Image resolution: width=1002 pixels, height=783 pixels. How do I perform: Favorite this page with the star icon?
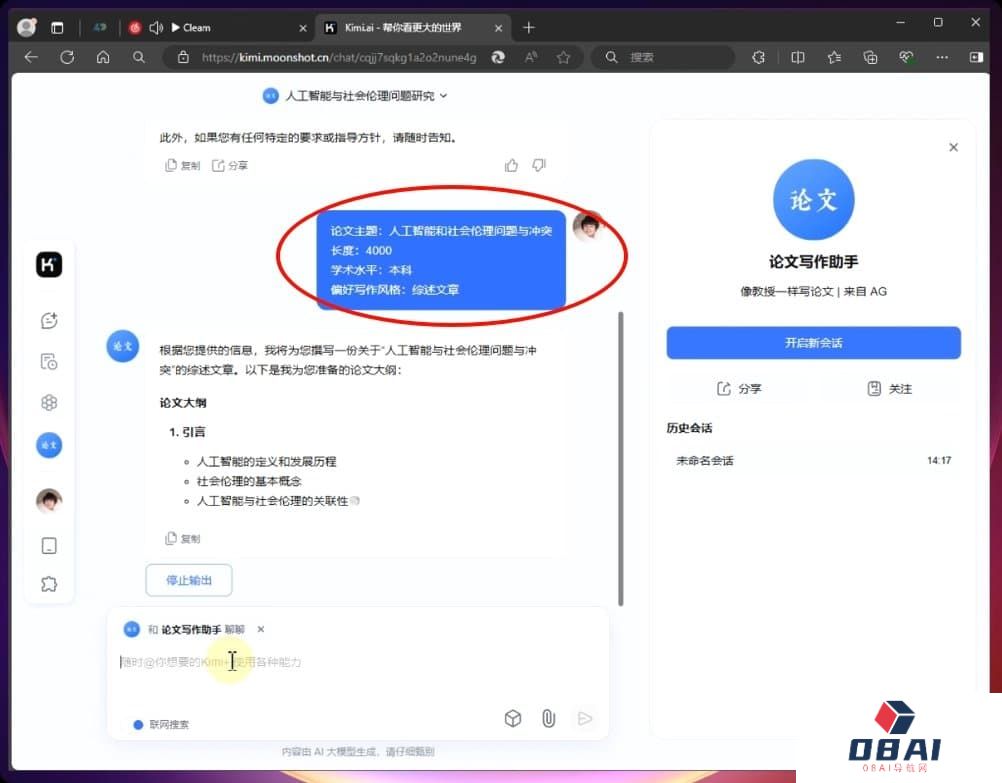[563, 58]
